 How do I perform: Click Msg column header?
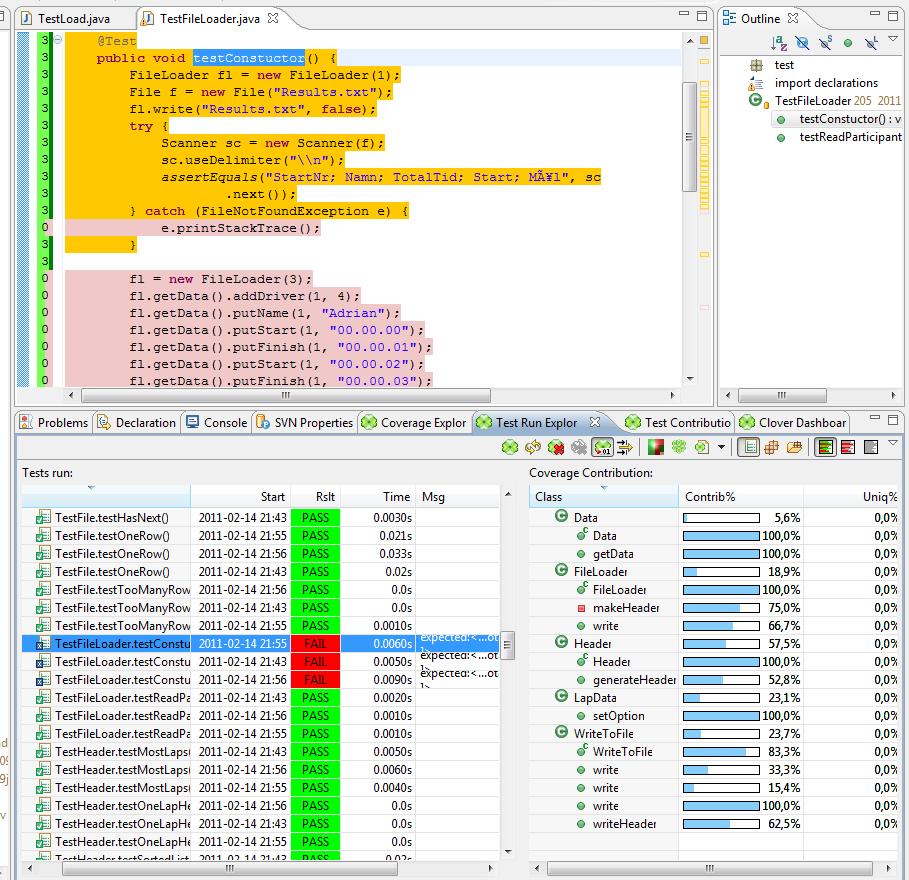click(457, 497)
